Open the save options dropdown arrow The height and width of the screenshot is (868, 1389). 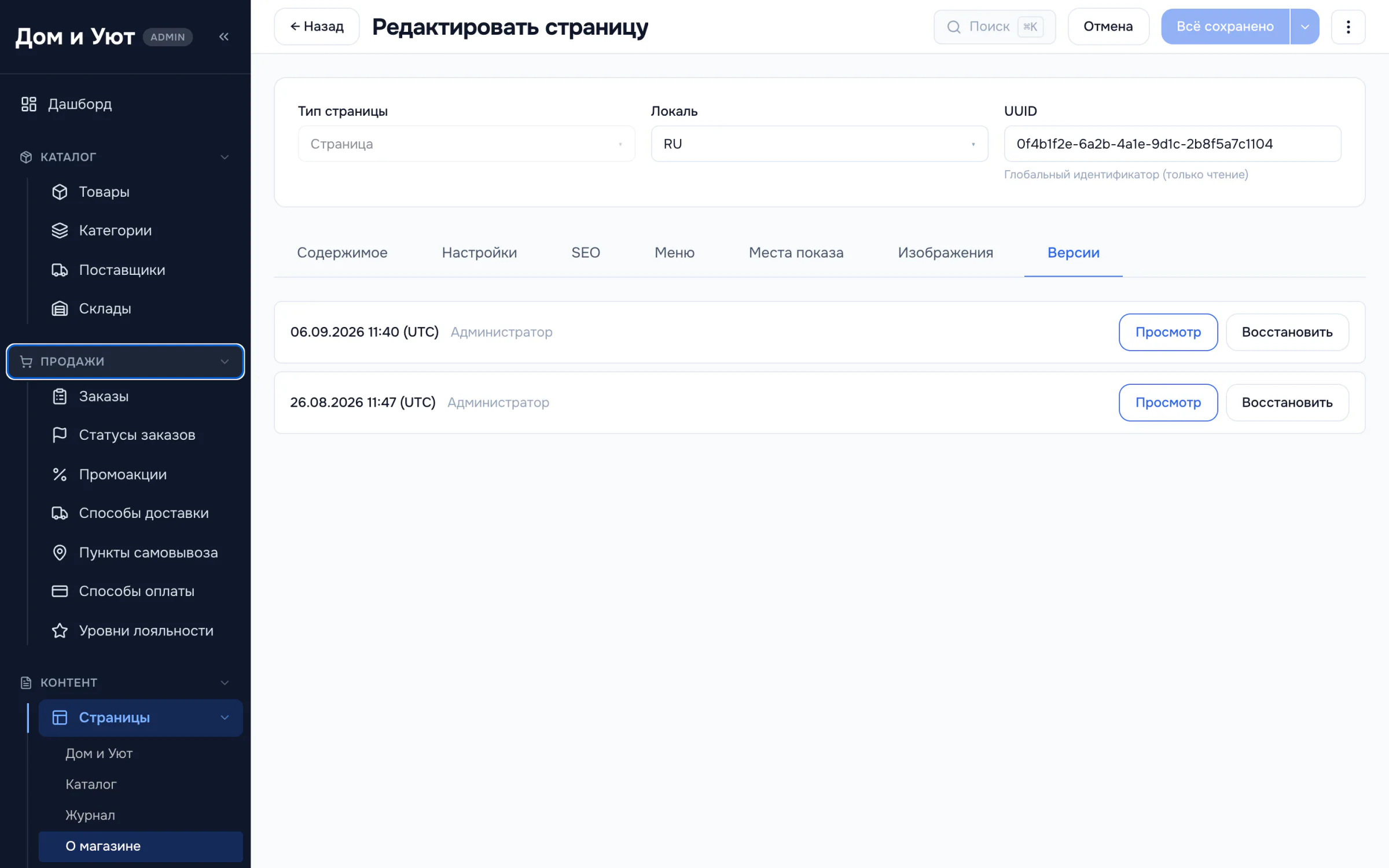pos(1305,27)
